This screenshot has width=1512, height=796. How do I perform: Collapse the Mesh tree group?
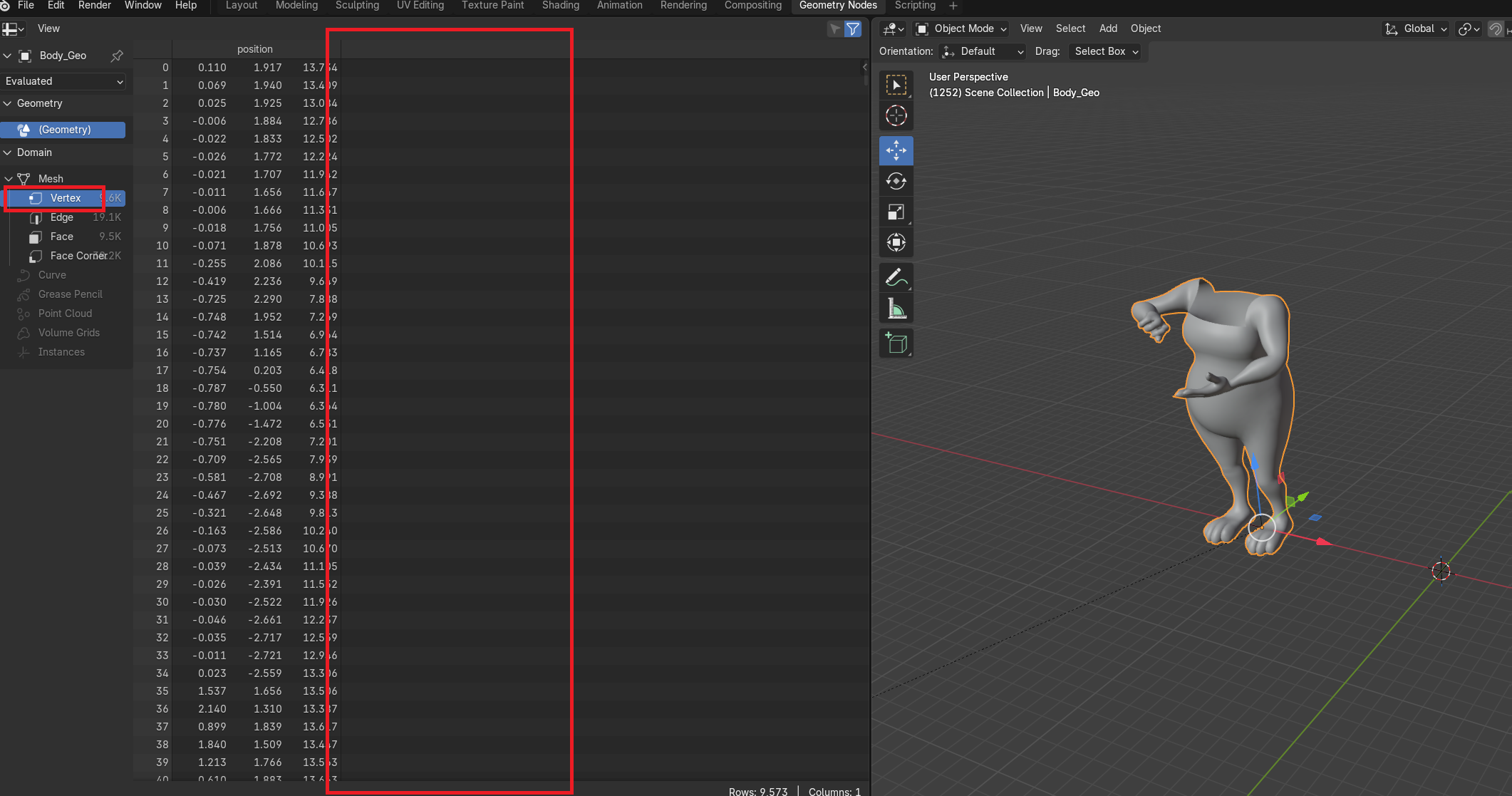point(9,179)
